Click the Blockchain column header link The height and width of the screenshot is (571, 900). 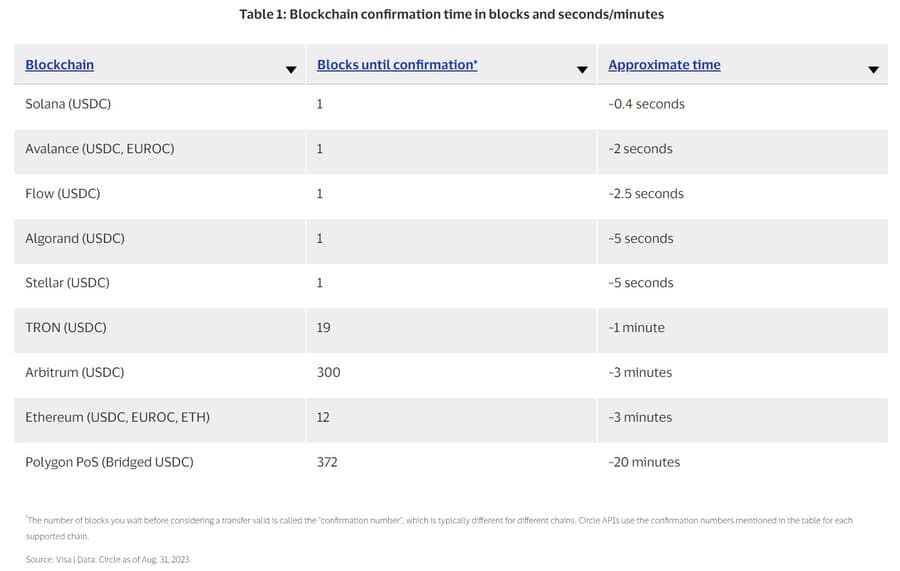60,65
